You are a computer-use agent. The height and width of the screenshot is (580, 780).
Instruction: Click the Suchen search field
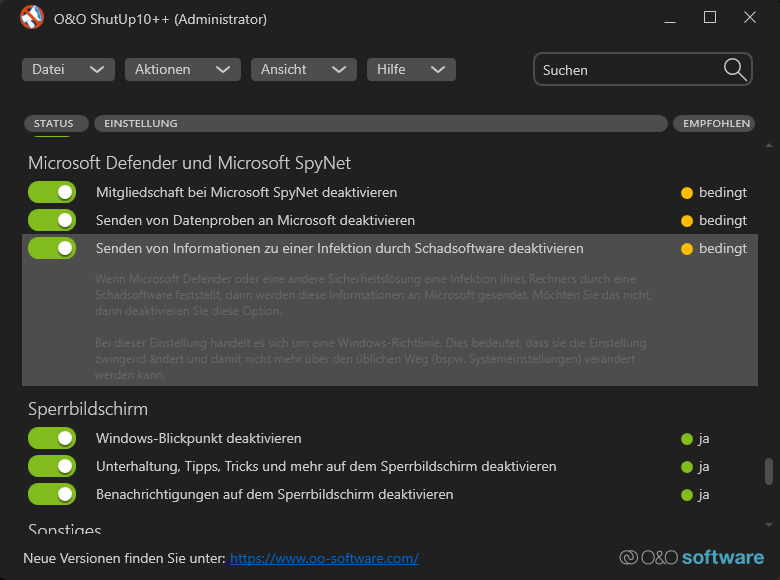tap(642, 70)
